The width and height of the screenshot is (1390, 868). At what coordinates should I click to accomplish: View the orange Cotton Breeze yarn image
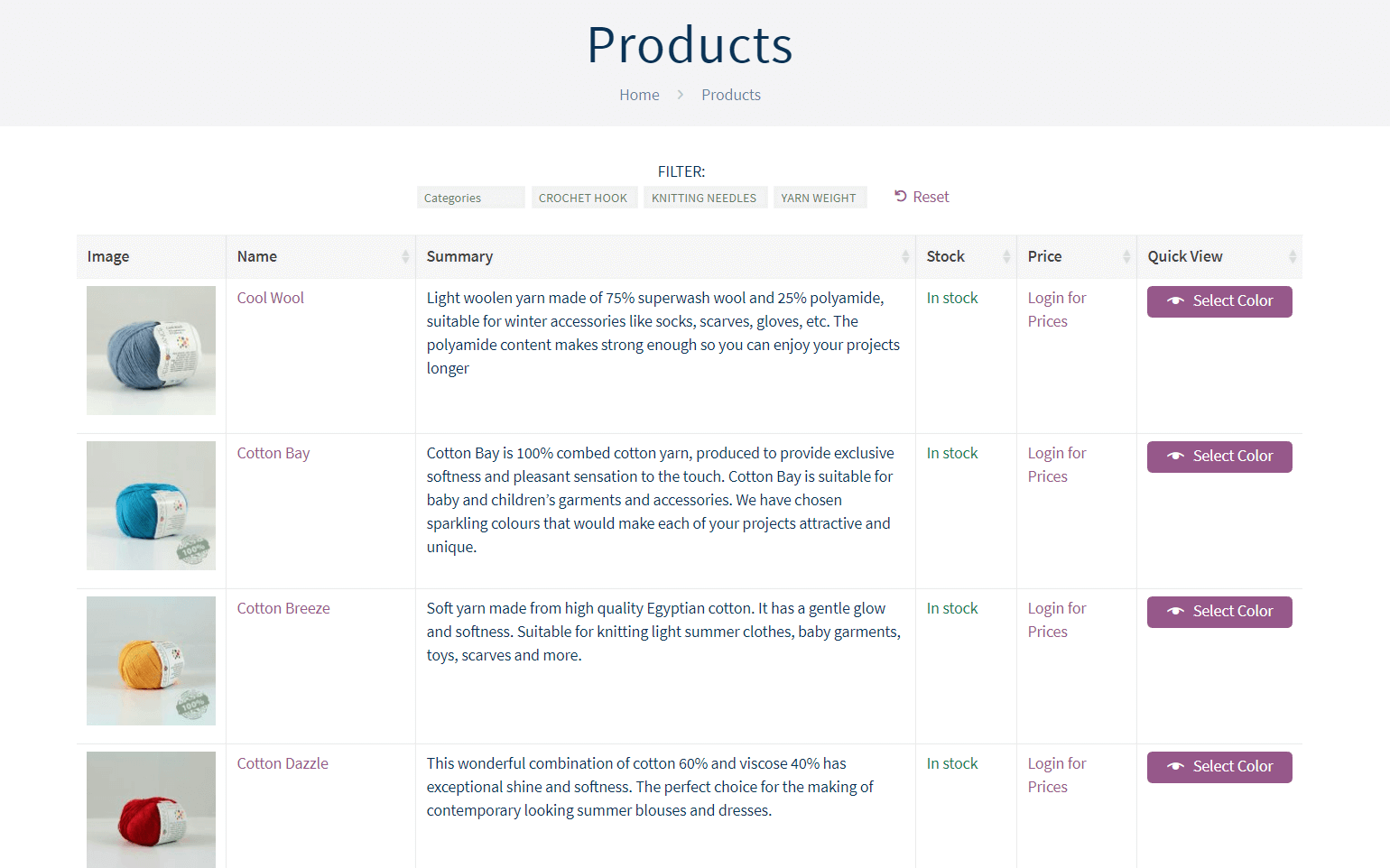pyautogui.click(x=151, y=660)
